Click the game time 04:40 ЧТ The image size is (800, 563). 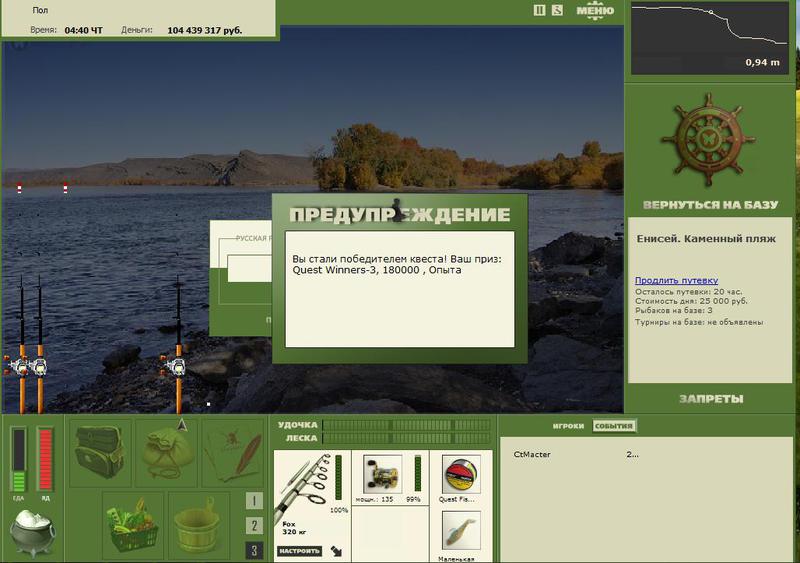pos(84,30)
